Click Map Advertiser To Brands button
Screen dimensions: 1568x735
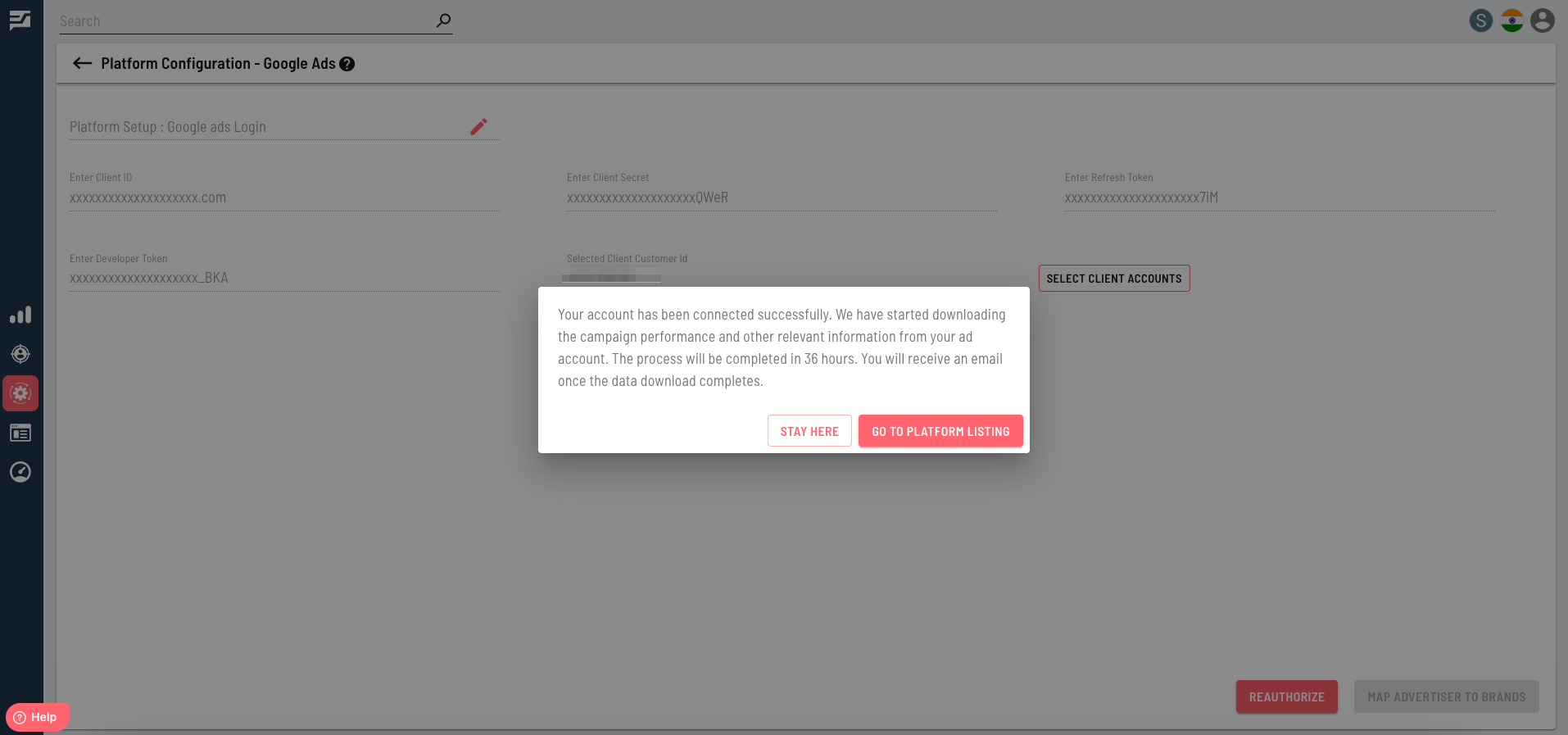(1447, 696)
